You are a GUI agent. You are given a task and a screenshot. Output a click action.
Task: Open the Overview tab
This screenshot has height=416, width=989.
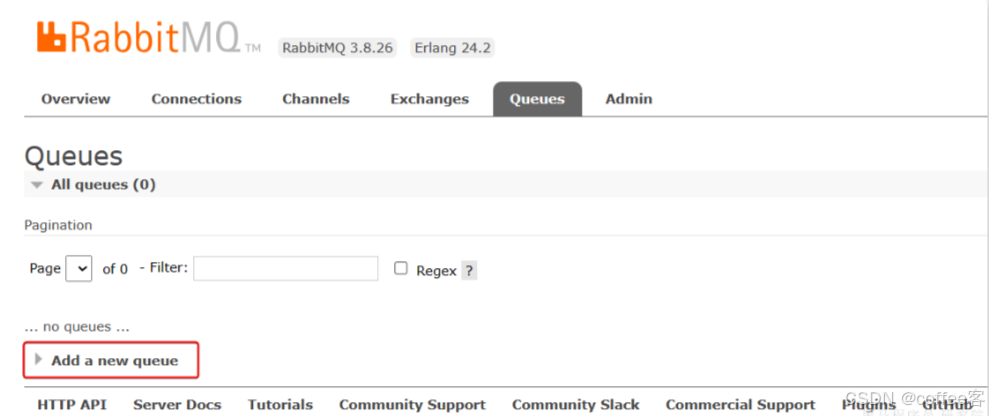click(x=76, y=99)
